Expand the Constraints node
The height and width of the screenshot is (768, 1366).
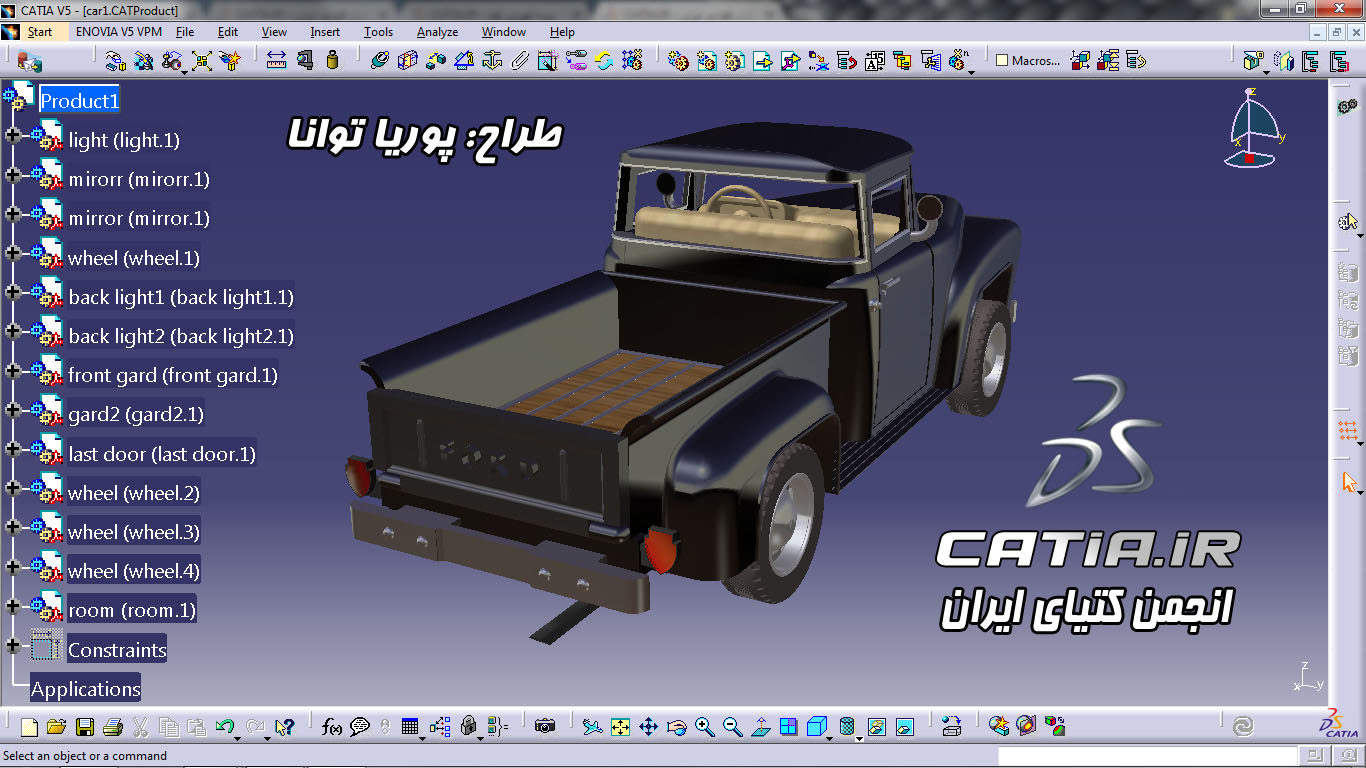coord(13,645)
